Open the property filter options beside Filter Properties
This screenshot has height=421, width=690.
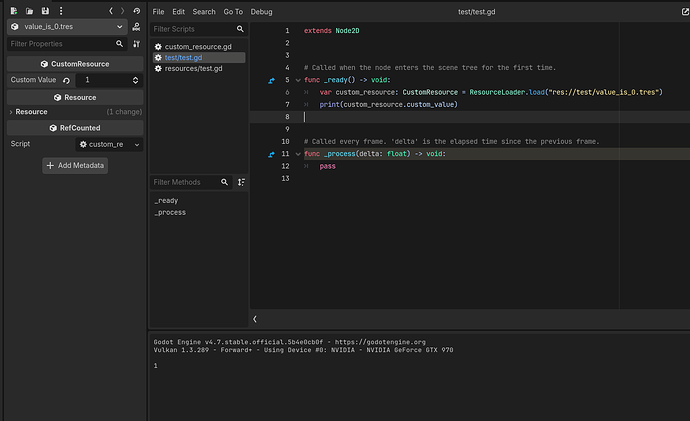point(137,44)
